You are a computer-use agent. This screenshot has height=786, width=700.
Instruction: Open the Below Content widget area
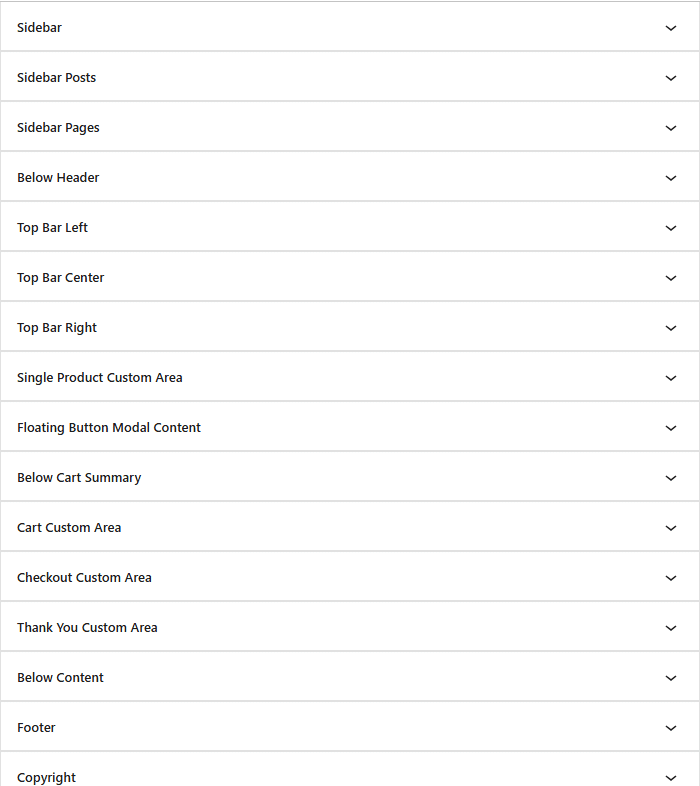[x=60, y=678]
